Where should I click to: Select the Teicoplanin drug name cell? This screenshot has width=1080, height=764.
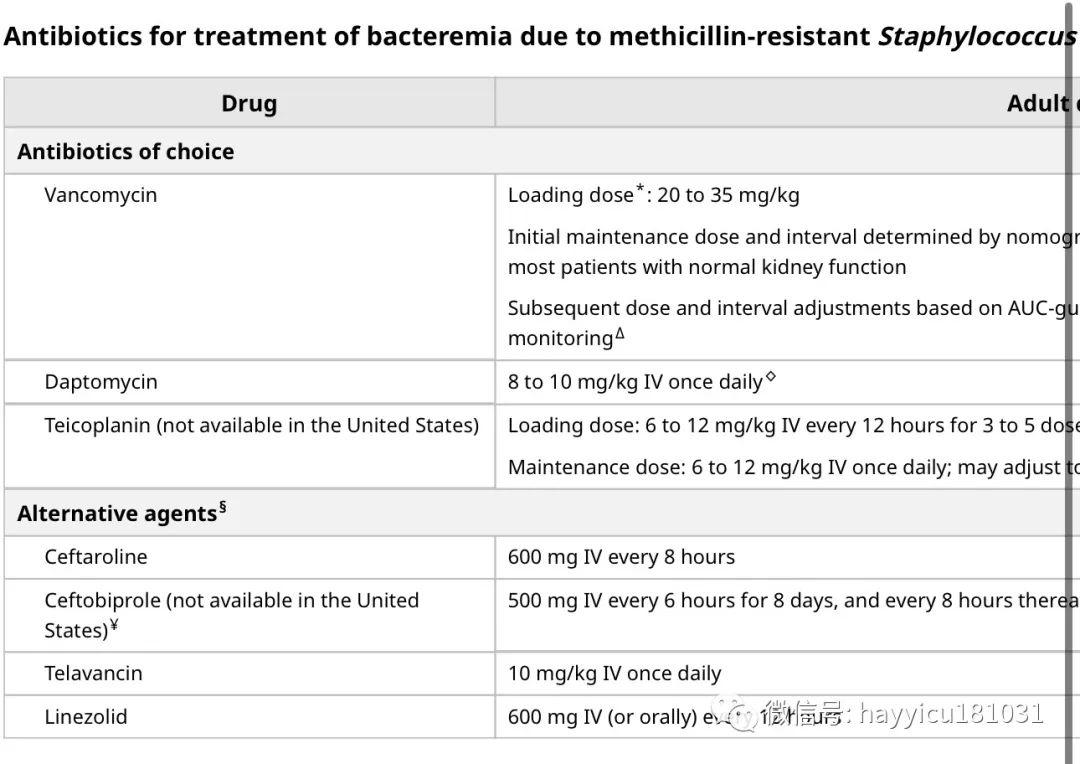(249, 446)
